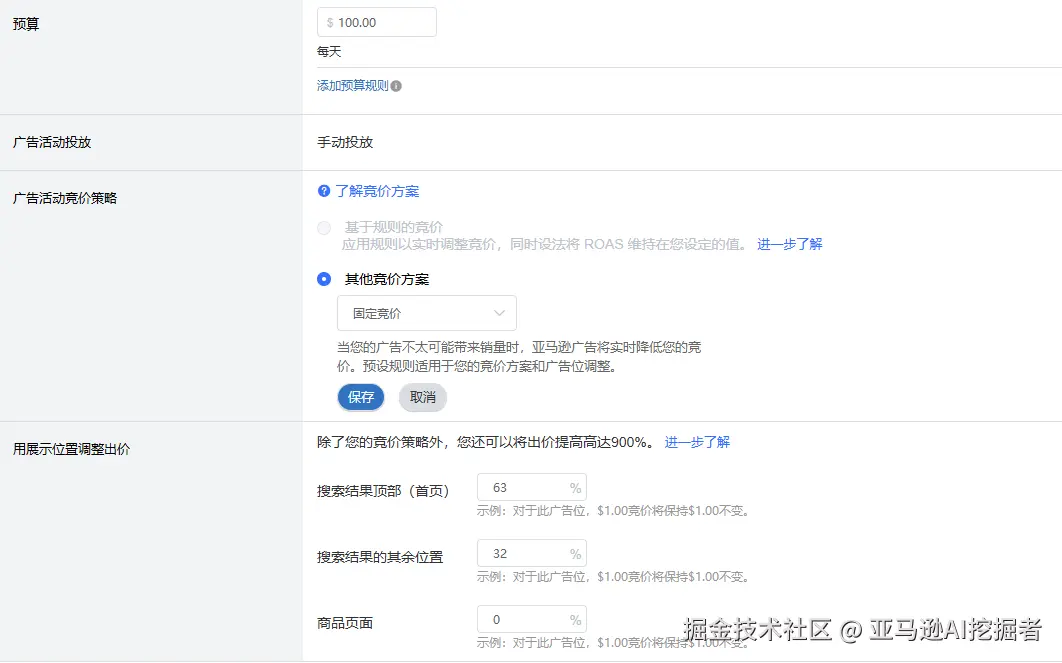The height and width of the screenshot is (663, 1062).
Task: Select the 基于规则的竞价 radio option
Action: click(323, 227)
